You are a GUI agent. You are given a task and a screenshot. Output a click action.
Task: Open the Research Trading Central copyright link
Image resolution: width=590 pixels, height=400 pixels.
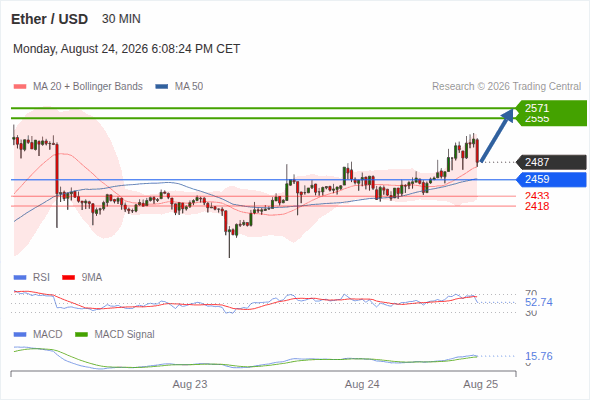tap(506, 87)
